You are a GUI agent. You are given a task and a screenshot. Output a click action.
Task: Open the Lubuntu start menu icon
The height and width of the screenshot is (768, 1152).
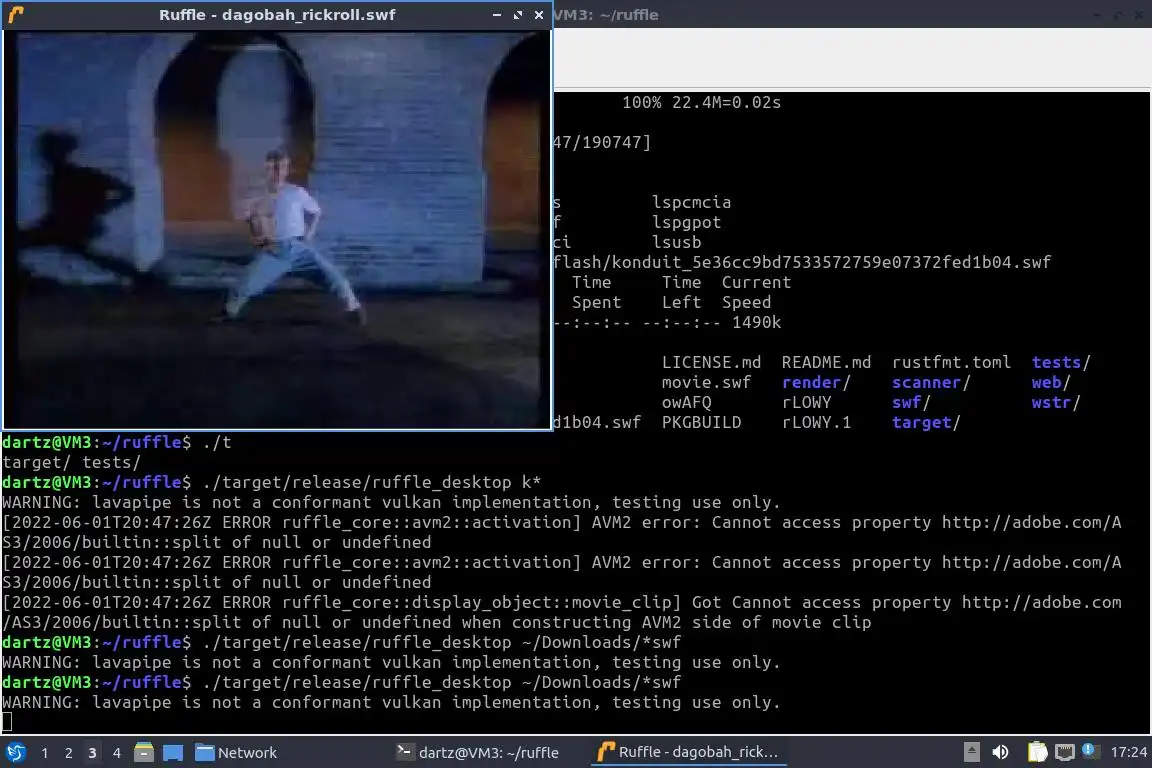tap(15, 752)
